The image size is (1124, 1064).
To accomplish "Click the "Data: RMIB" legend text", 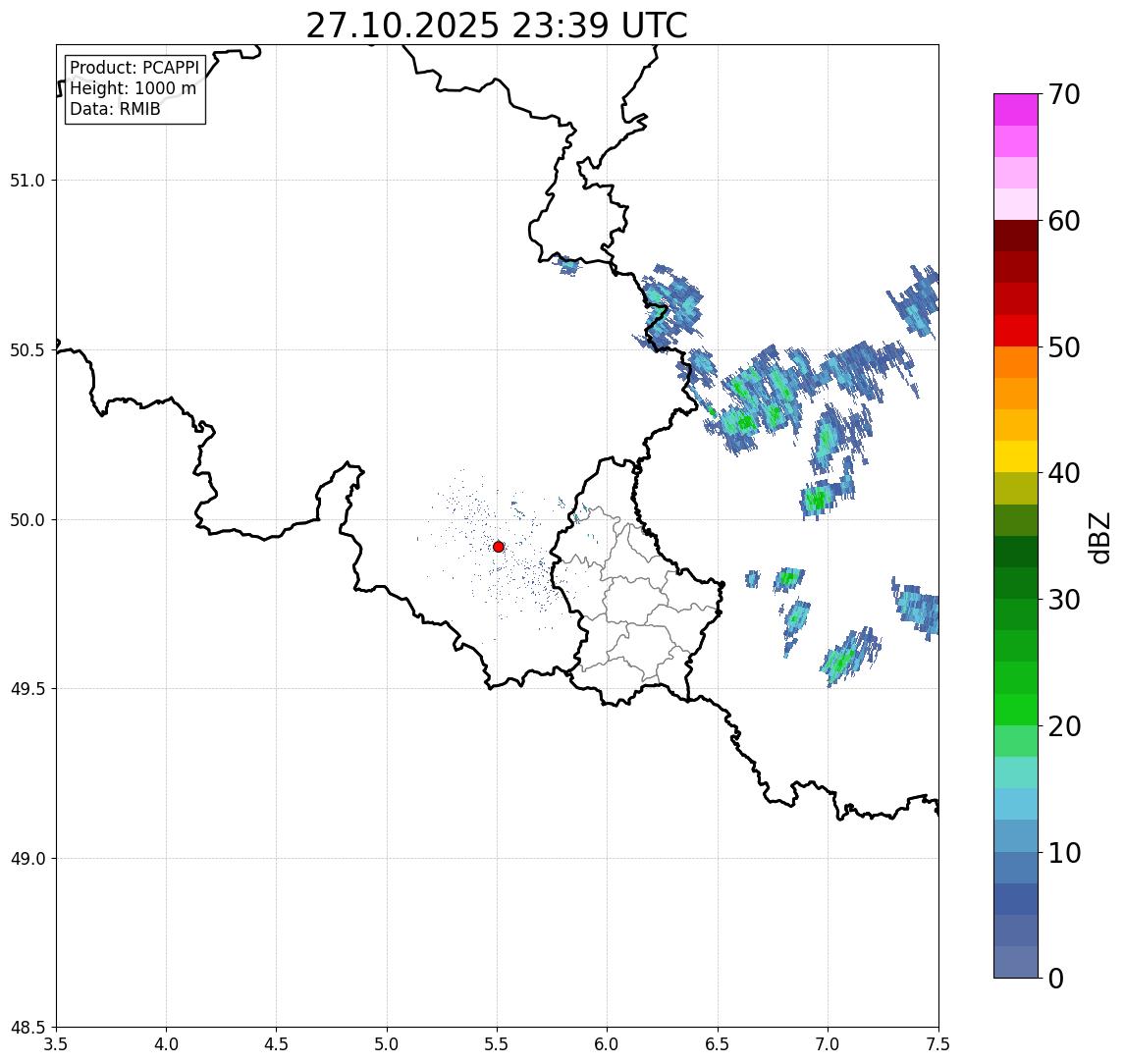I will pyautogui.click(x=115, y=109).
